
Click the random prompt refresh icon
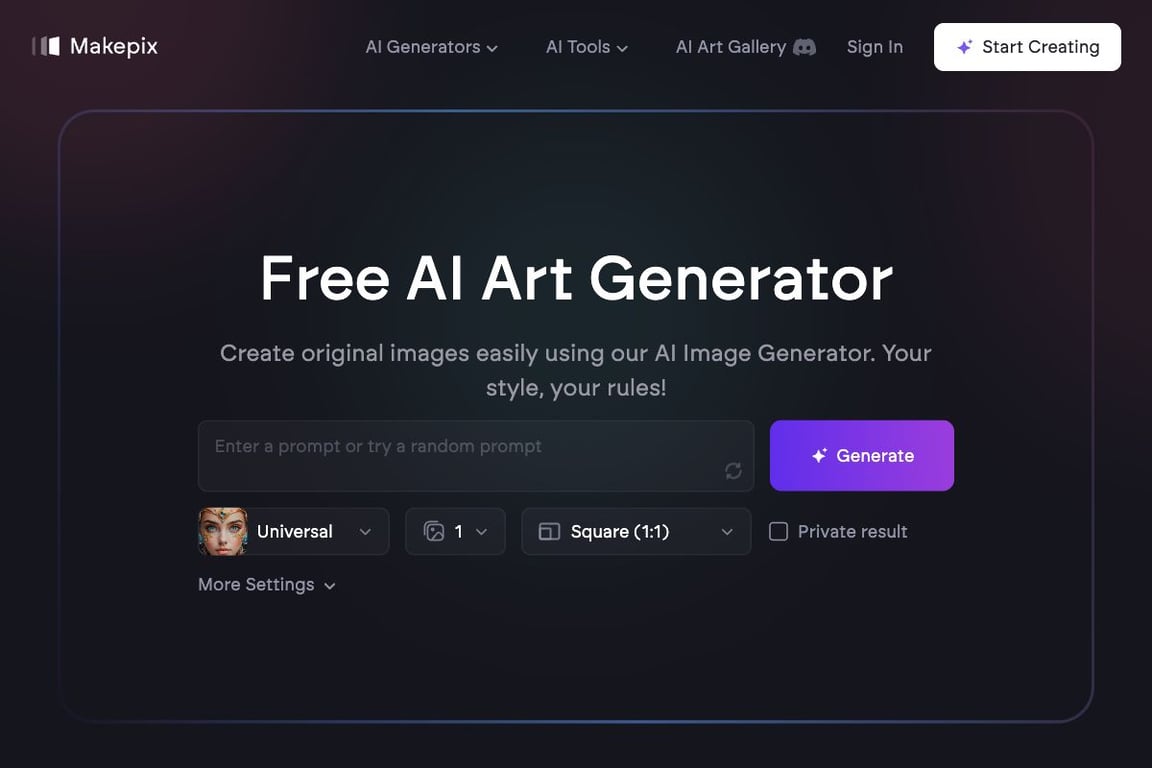coord(733,470)
